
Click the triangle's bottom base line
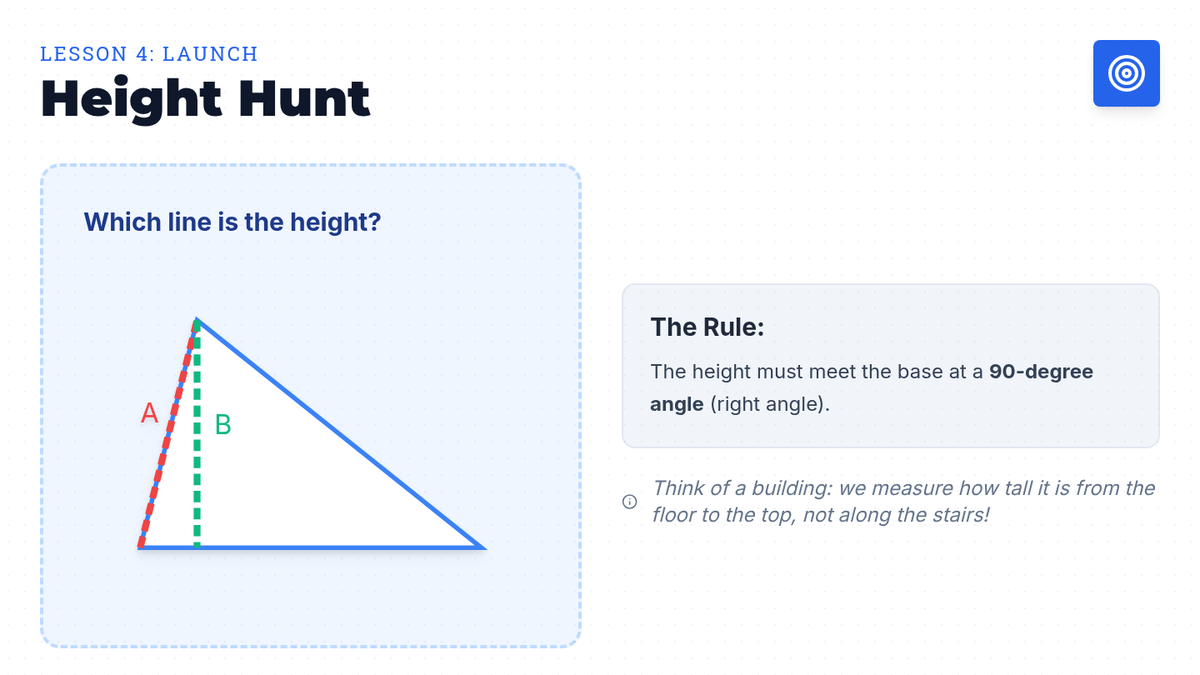[x=330, y=547]
